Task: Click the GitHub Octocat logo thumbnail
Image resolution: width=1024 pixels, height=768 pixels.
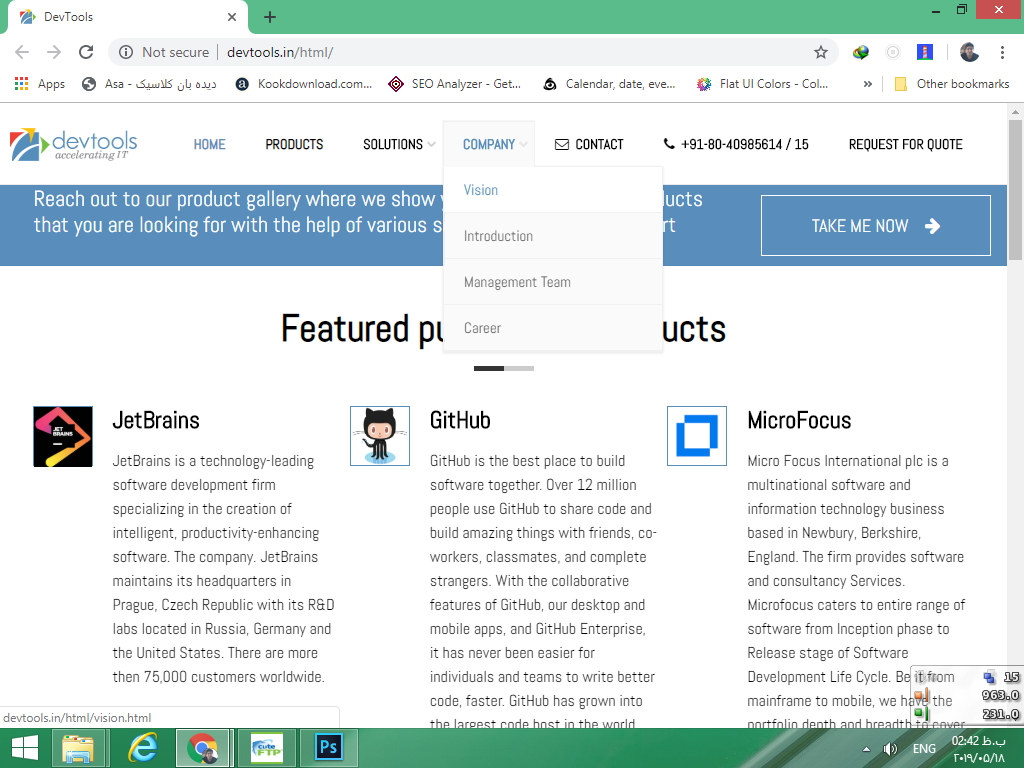Action: coord(380,436)
